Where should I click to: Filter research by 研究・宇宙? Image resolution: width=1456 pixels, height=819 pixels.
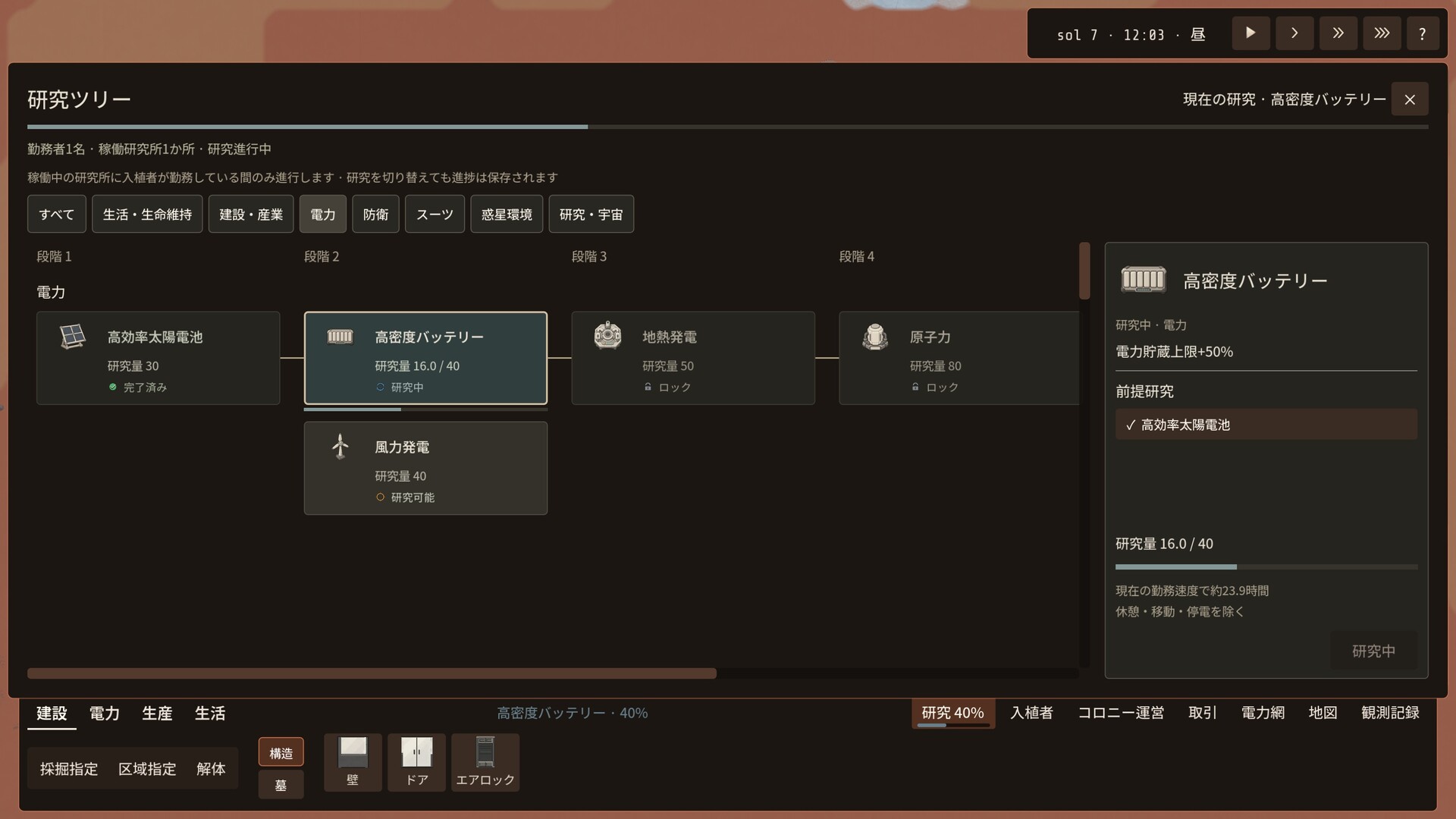click(591, 214)
